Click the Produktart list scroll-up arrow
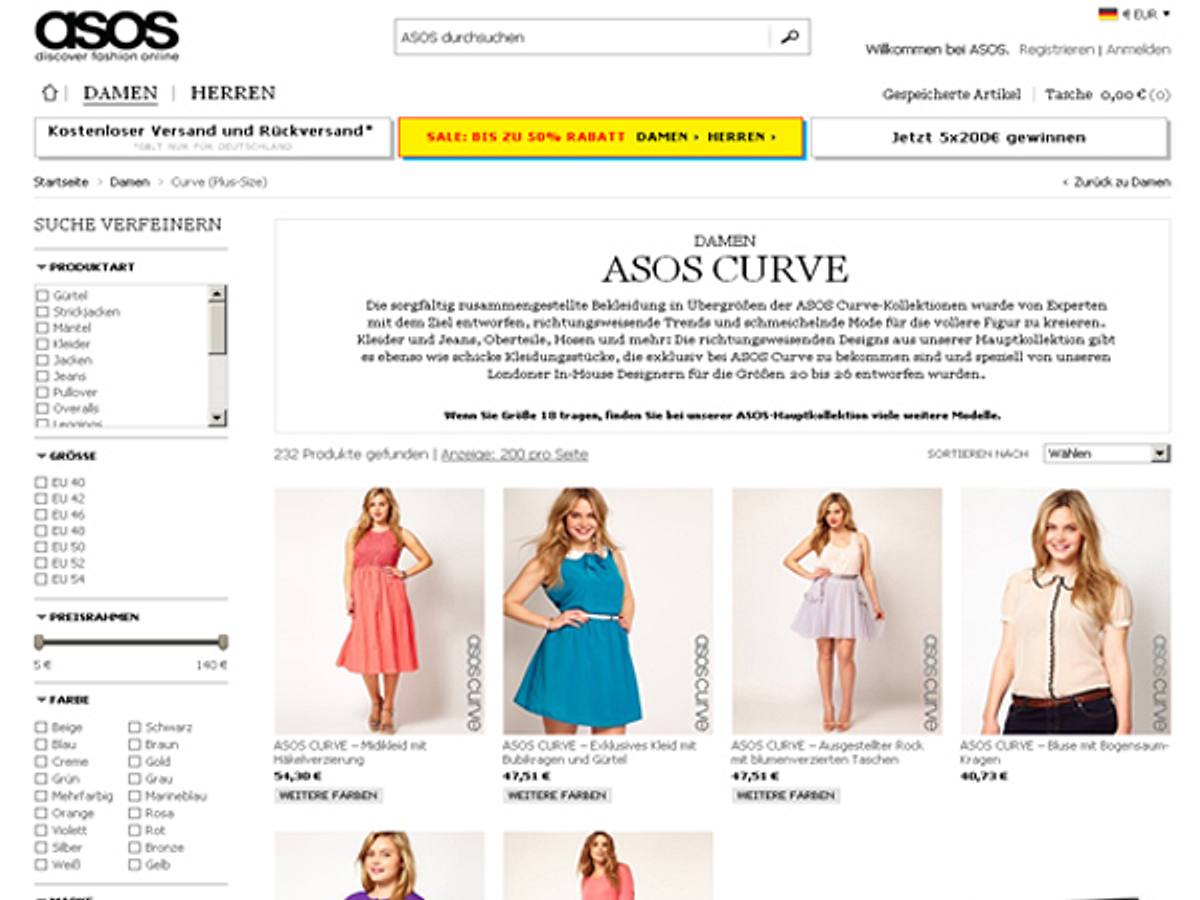This screenshot has width=1200, height=900. click(x=217, y=294)
